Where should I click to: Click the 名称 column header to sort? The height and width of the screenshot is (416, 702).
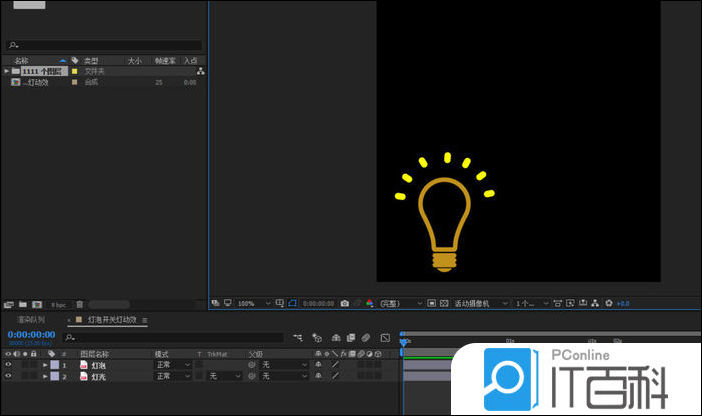pos(22,61)
